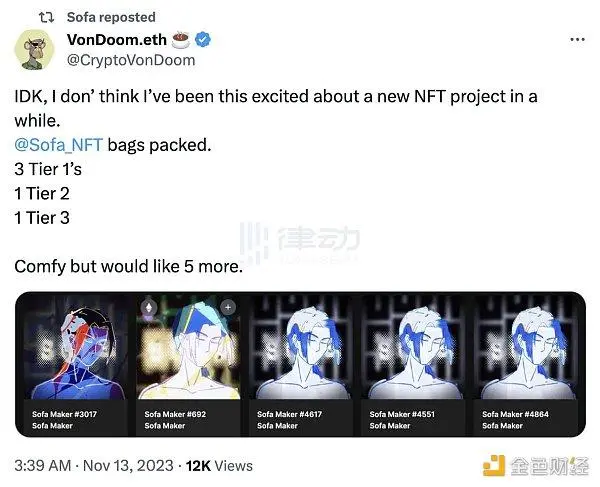Click the coffee cup emoji beside username

coord(181,40)
